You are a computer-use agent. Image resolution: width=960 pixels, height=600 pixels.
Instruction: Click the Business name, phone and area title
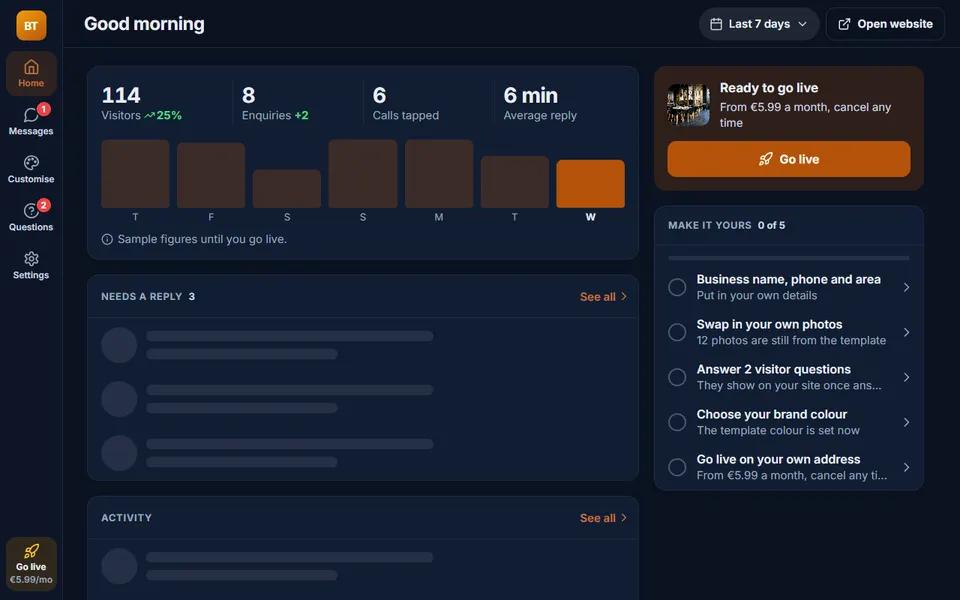tap(789, 279)
